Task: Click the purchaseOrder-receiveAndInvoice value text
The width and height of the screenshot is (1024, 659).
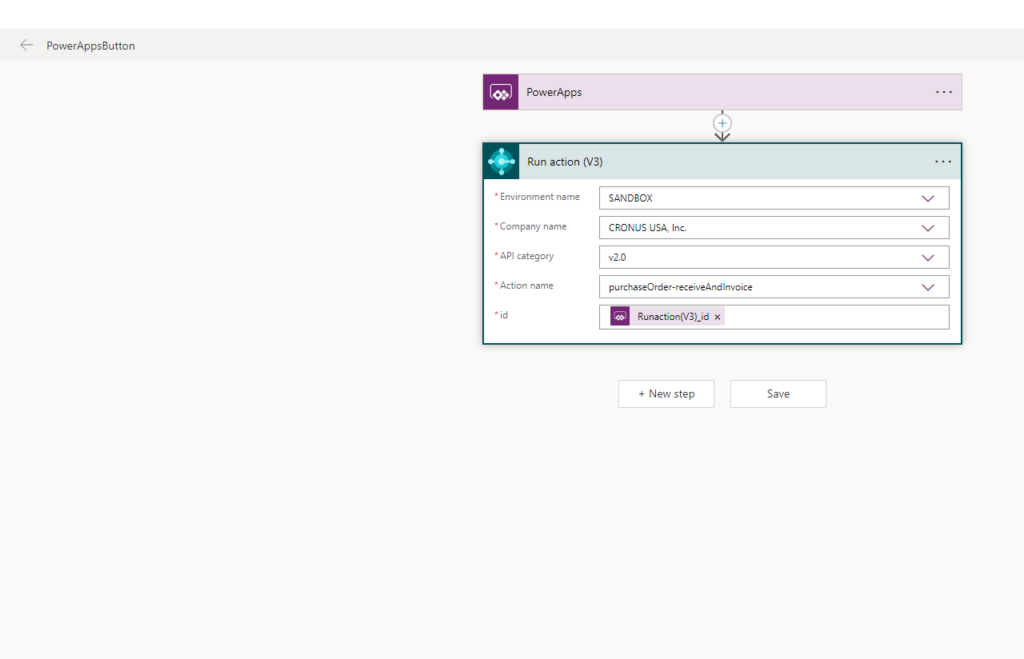Action: (680, 288)
